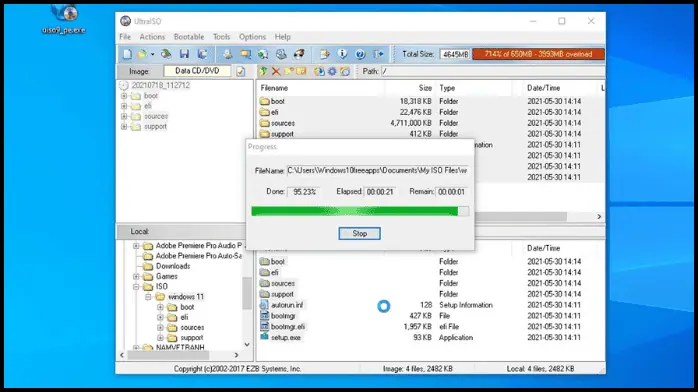The image size is (698, 392).
Task: Click Local tree vertical scrollbar down arrow
Action: [x=247, y=345]
